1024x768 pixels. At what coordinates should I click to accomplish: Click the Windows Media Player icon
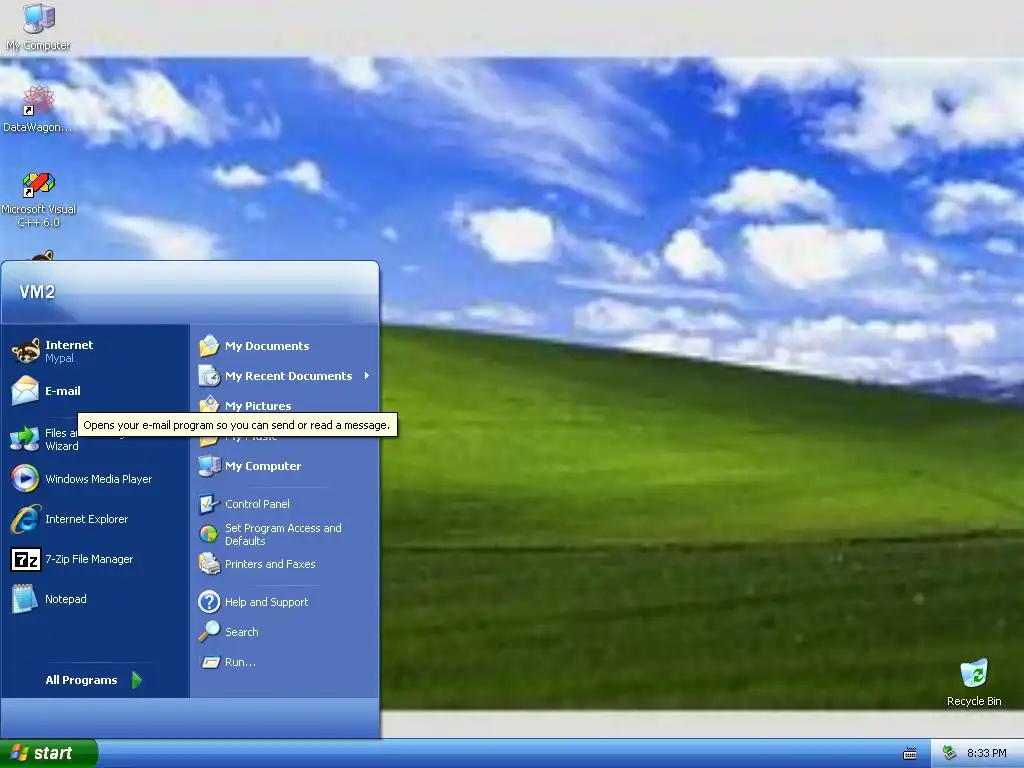pos(25,479)
